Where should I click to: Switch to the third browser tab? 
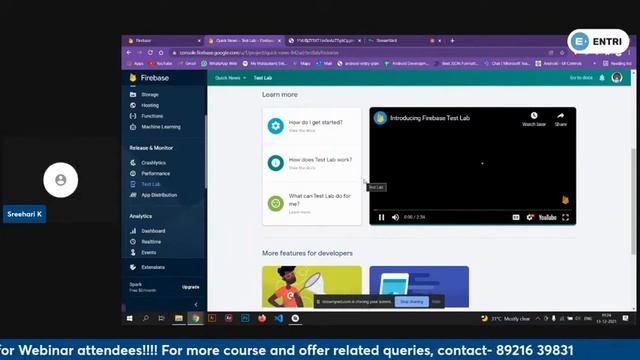point(325,41)
